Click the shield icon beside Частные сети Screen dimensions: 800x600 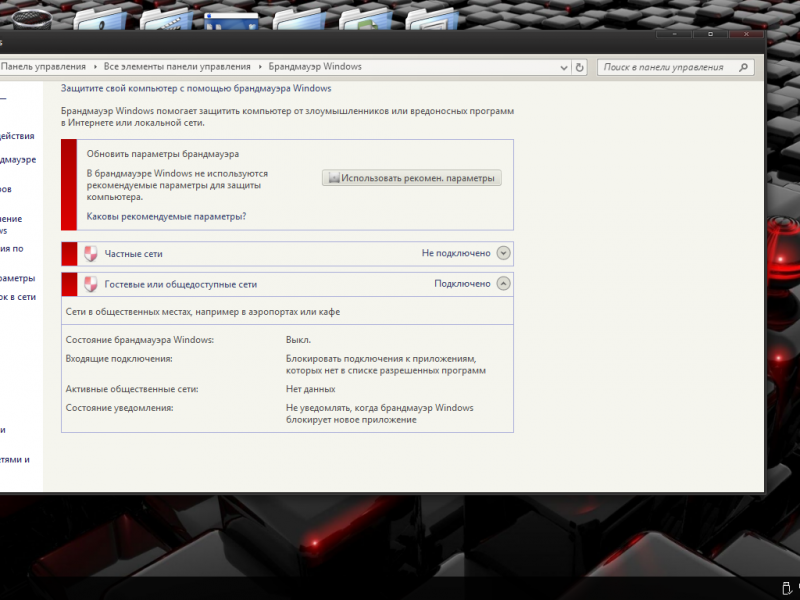90,254
